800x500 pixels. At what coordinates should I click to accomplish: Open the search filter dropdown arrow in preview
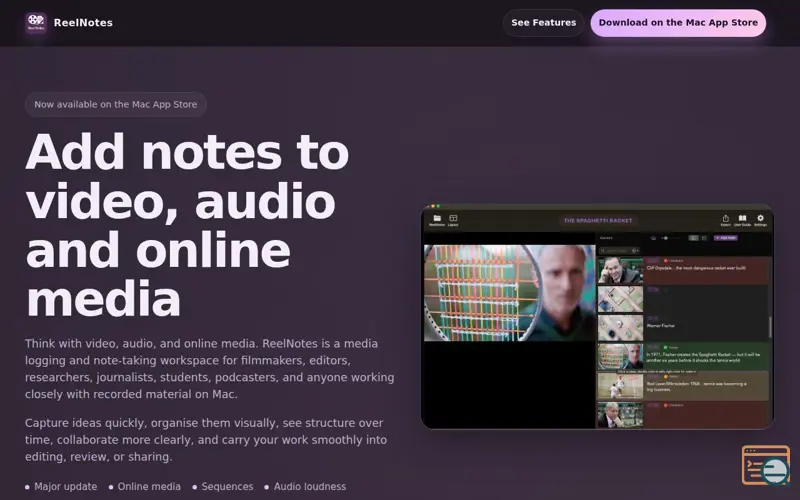click(636, 251)
